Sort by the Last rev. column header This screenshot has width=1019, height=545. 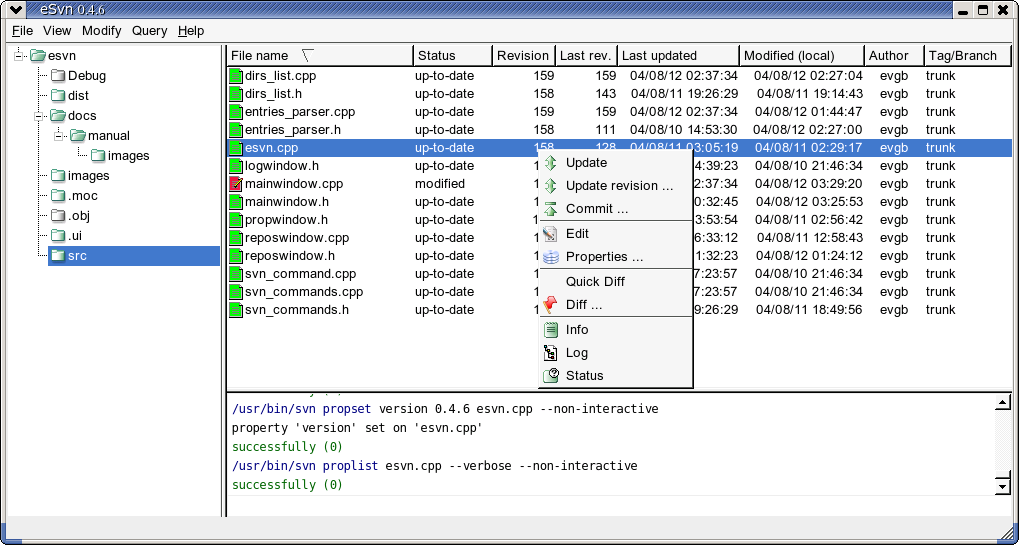586,56
